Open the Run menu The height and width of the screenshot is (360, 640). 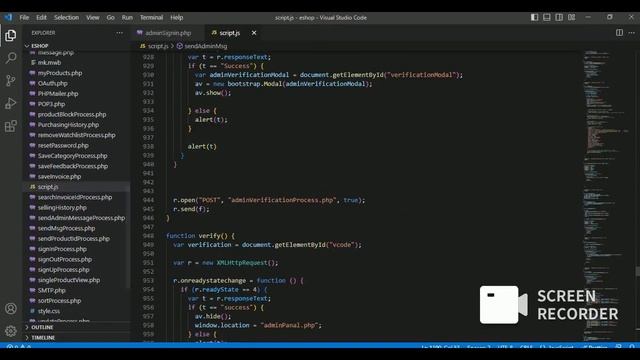click(x=127, y=18)
